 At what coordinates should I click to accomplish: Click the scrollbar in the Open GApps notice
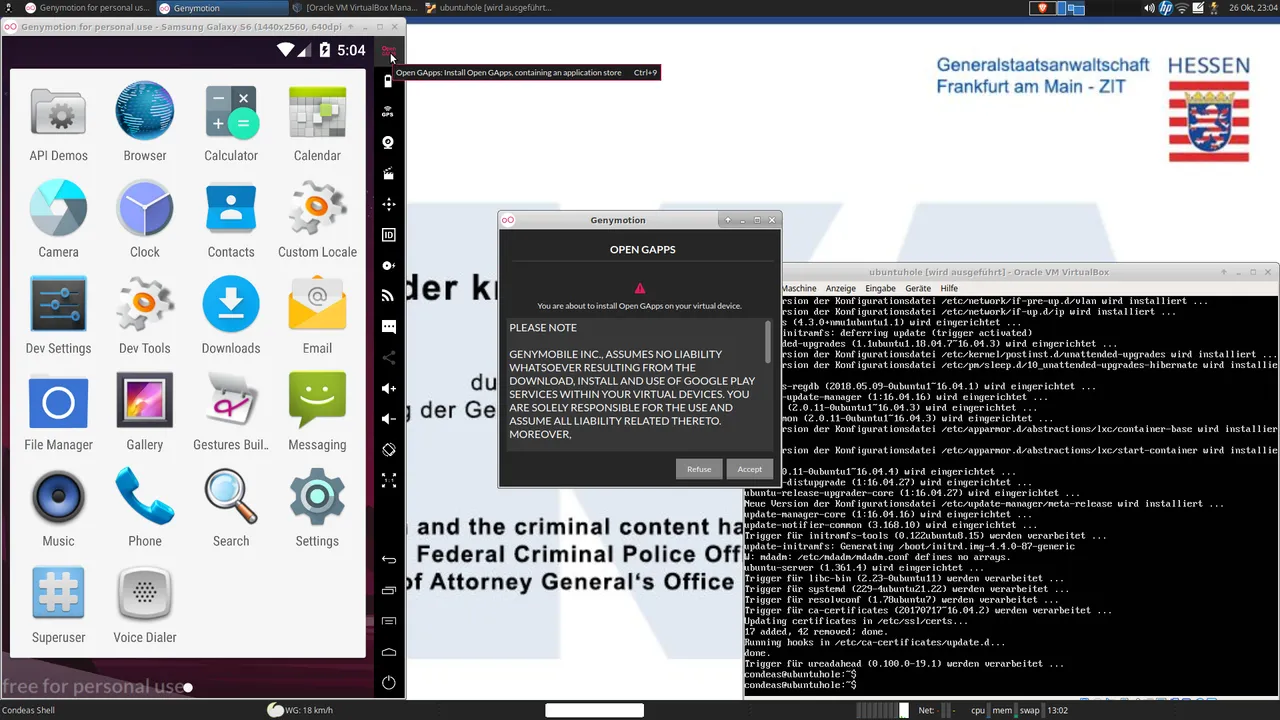[768, 342]
